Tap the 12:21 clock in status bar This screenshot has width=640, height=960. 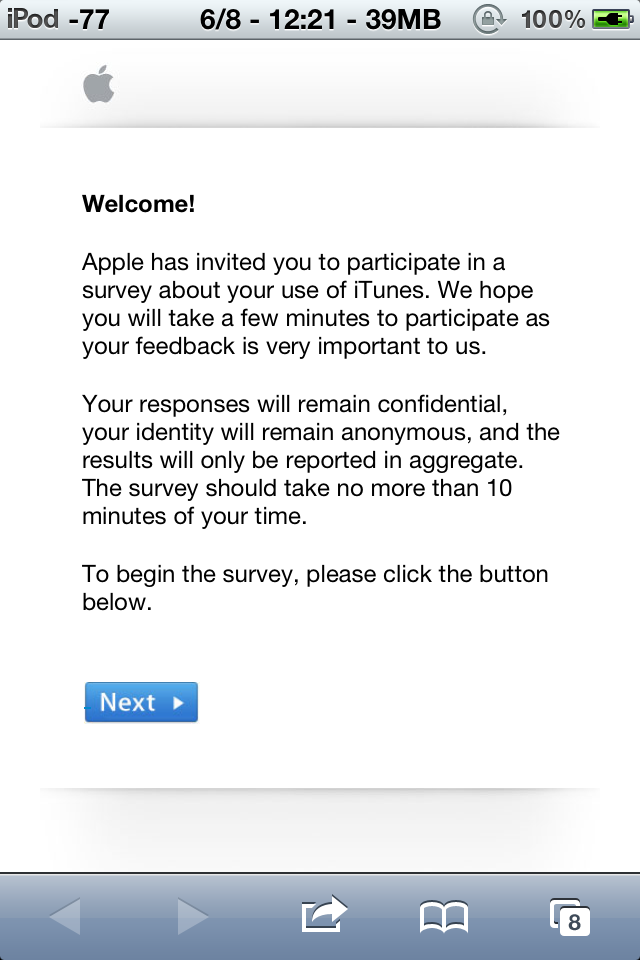(x=303, y=20)
